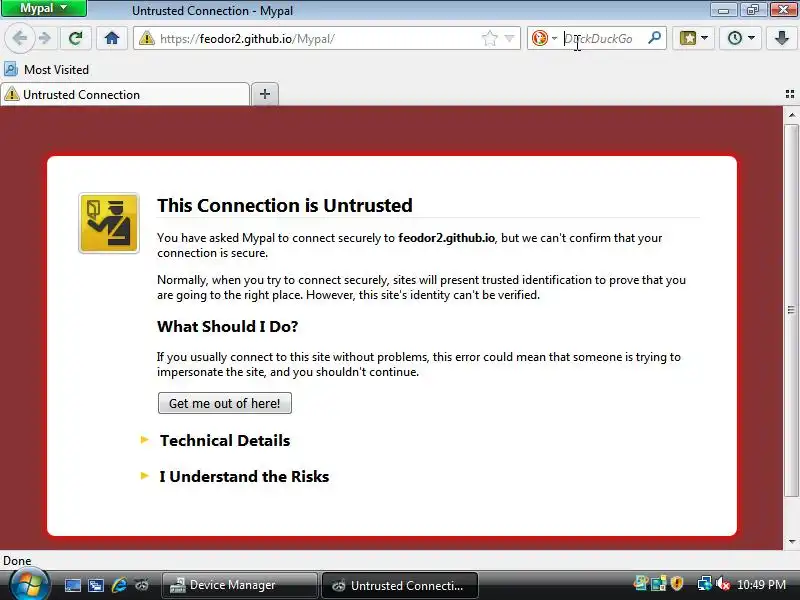Close the Mypal window
800x600 pixels.
pos(783,9)
